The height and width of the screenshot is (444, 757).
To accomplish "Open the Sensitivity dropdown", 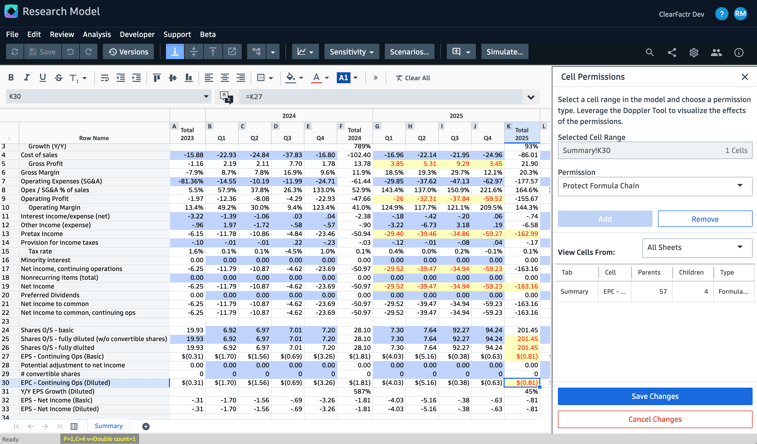I will click(352, 52).
